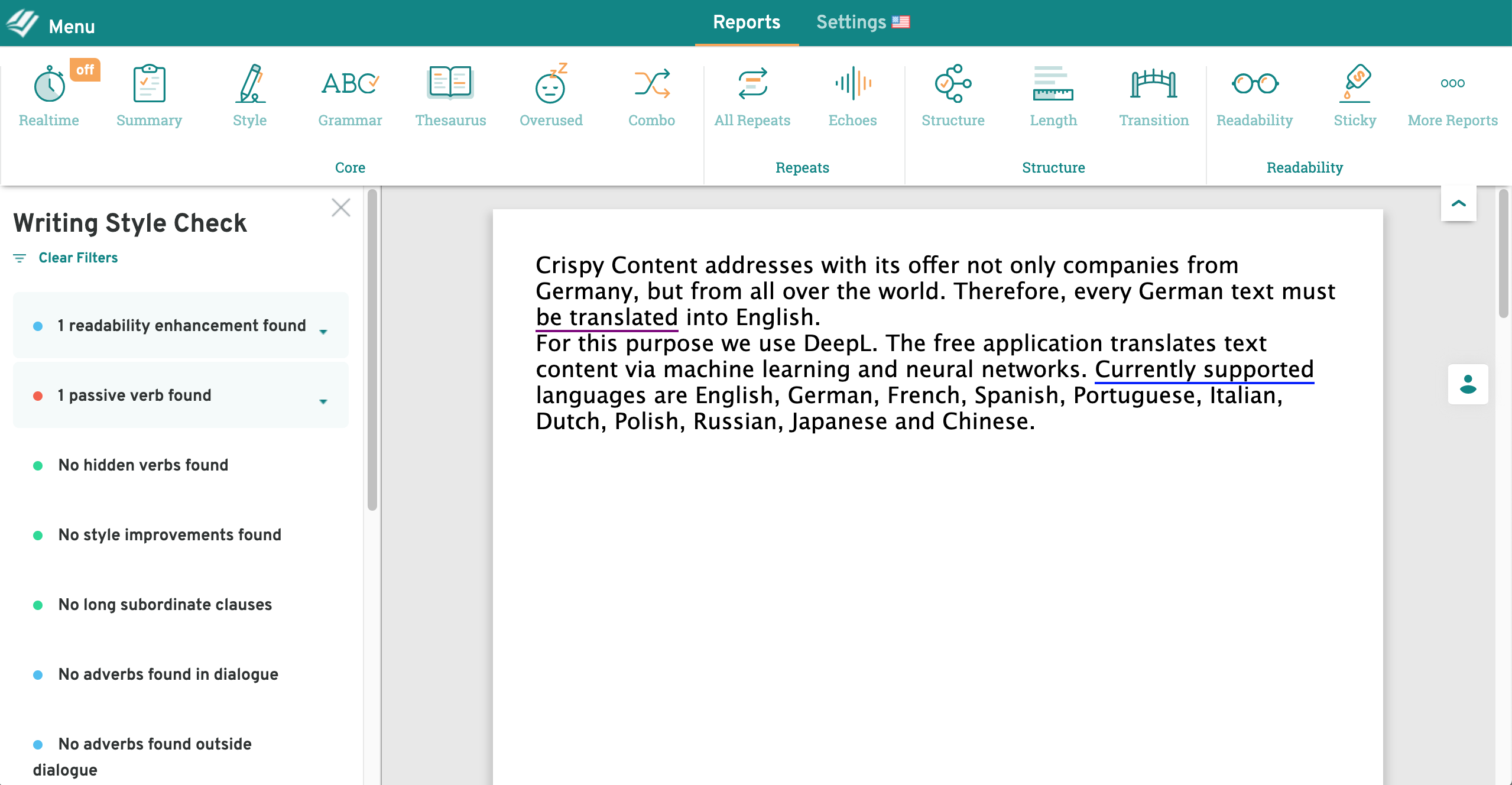Toggle visibility of Writing Style Check
The width and height of the screenshot is (1512, 785).
tap(340, 209)
